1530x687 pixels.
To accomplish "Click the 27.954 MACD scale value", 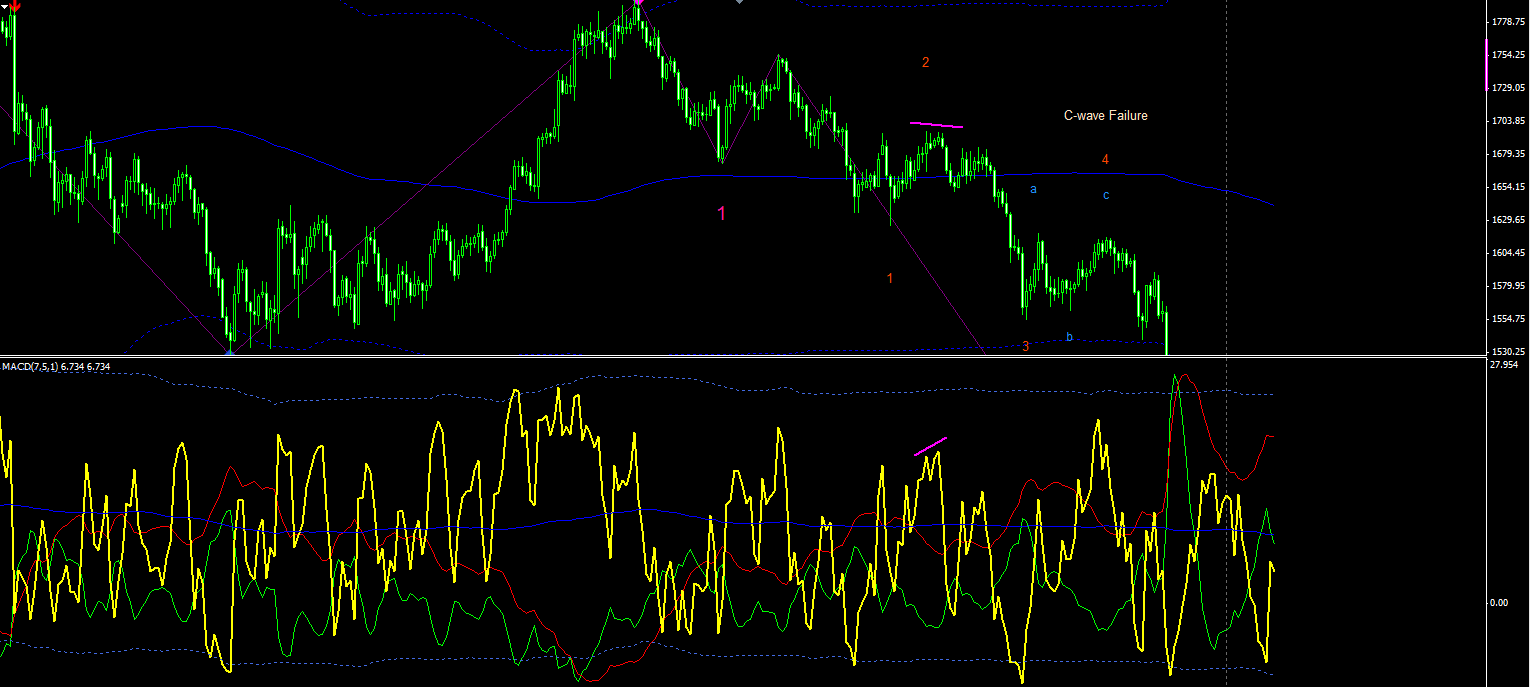I will [x=1504, y=365].
